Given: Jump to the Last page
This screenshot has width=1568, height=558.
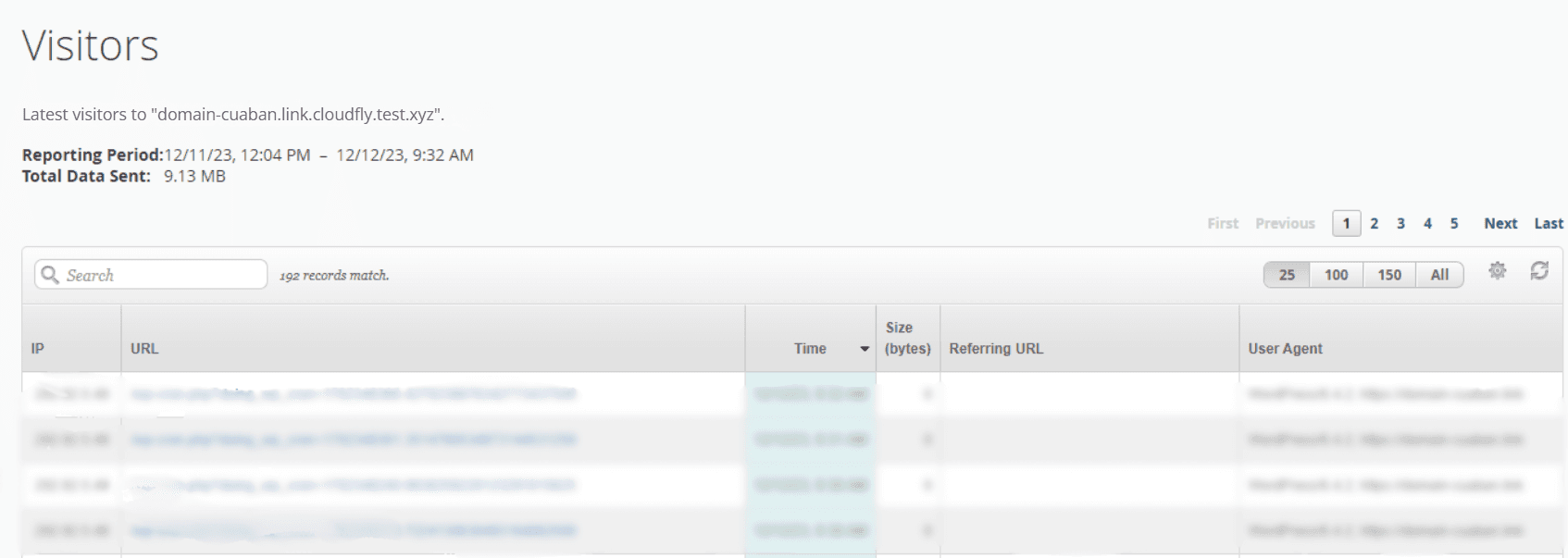Looking at the screenshot, I should pyautogui.click(x=1549, y=223).
